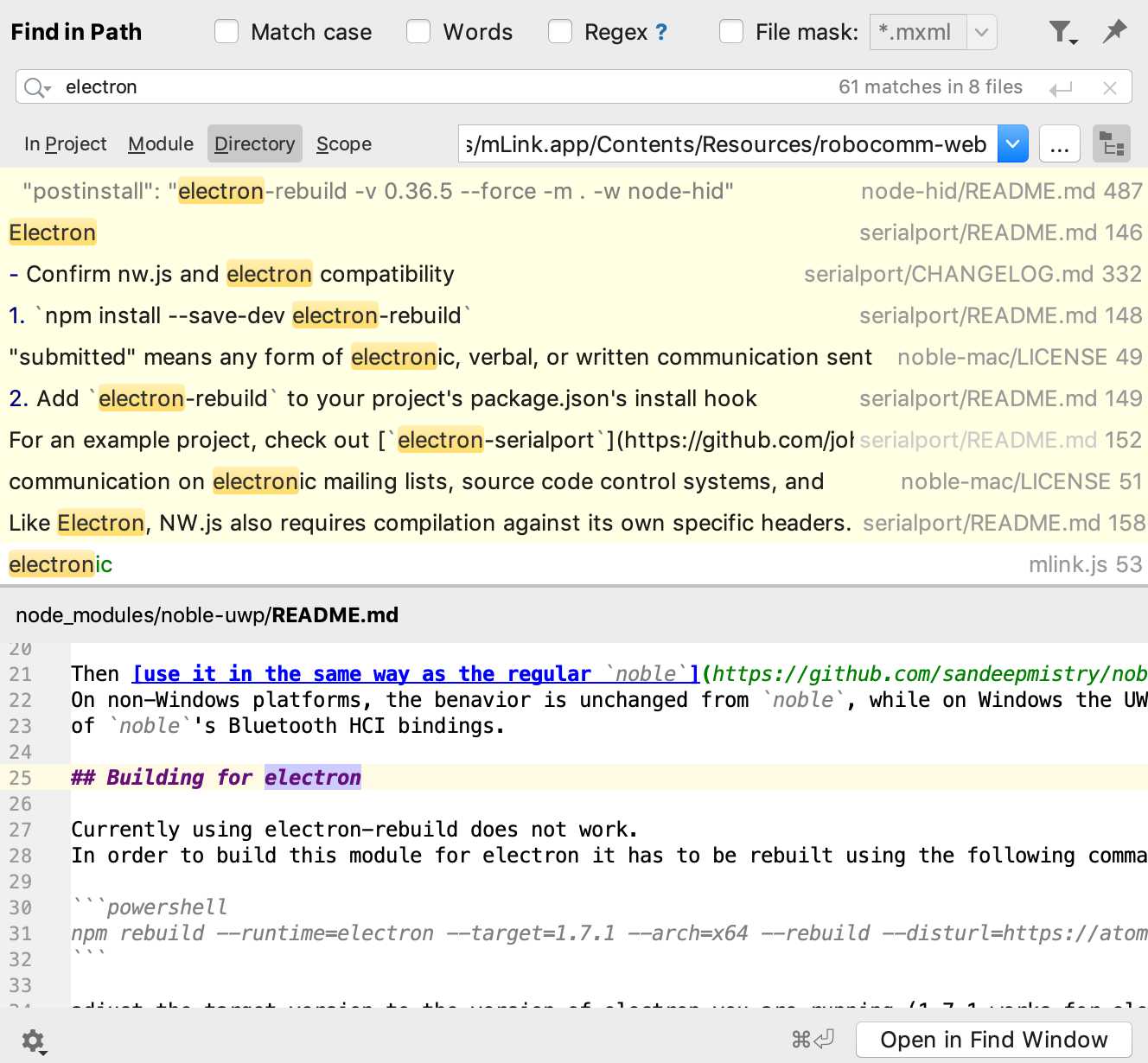The height and width of the screenshot is (1063, 1148).
Task: Toggle recursive directory search icon
Action: click(1111, 144)
